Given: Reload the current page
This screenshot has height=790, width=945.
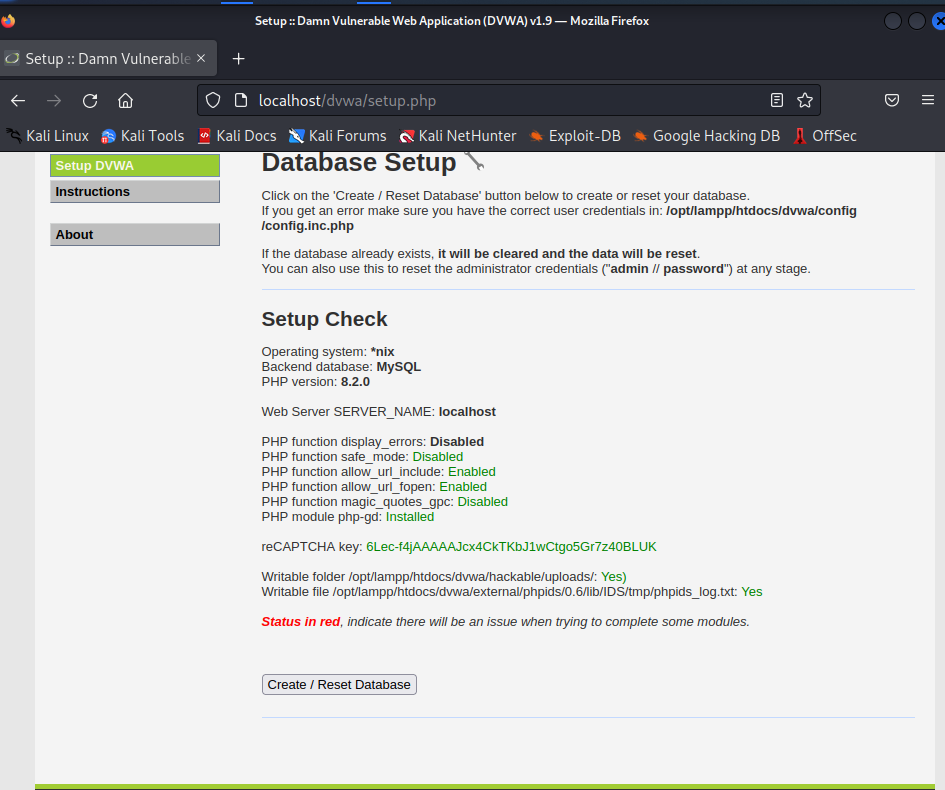Looking at the screenshot, I should [x=90, y=101].
